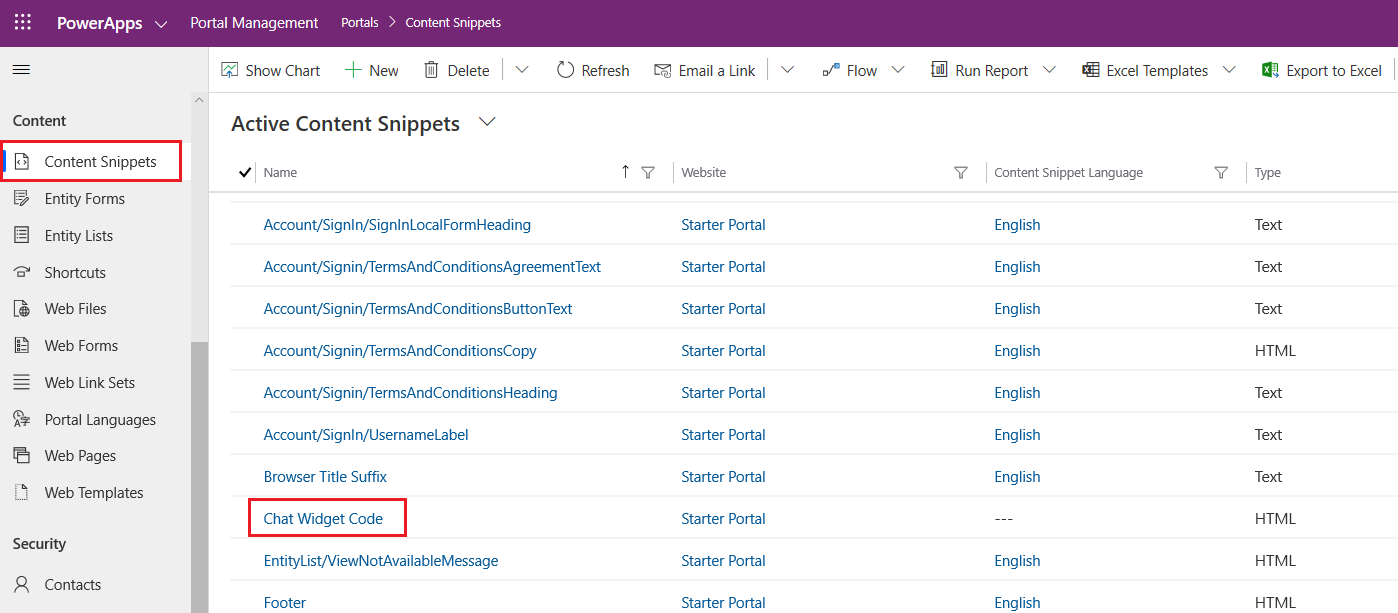Expand the Run Report dropdown chevron
Image resolution: width=1398 pixels, height=613 pixels.
pos(1049,70)
